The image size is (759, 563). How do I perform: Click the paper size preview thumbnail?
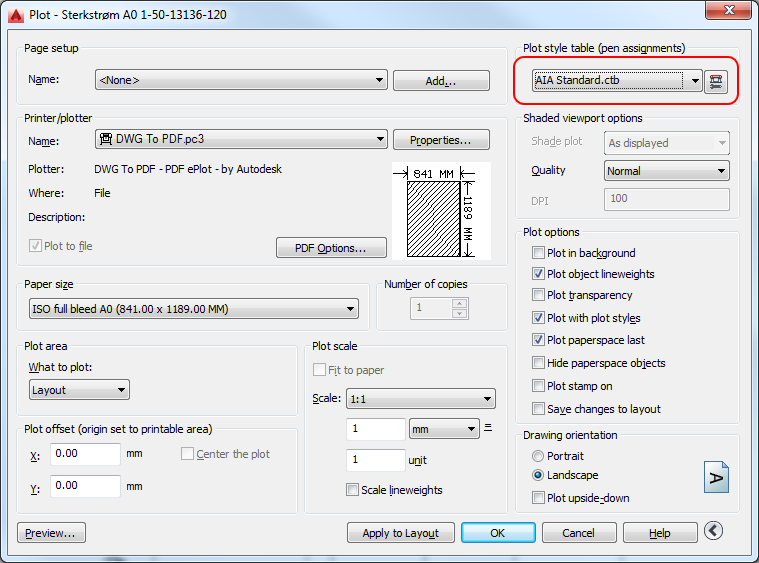tap(440, 211)
